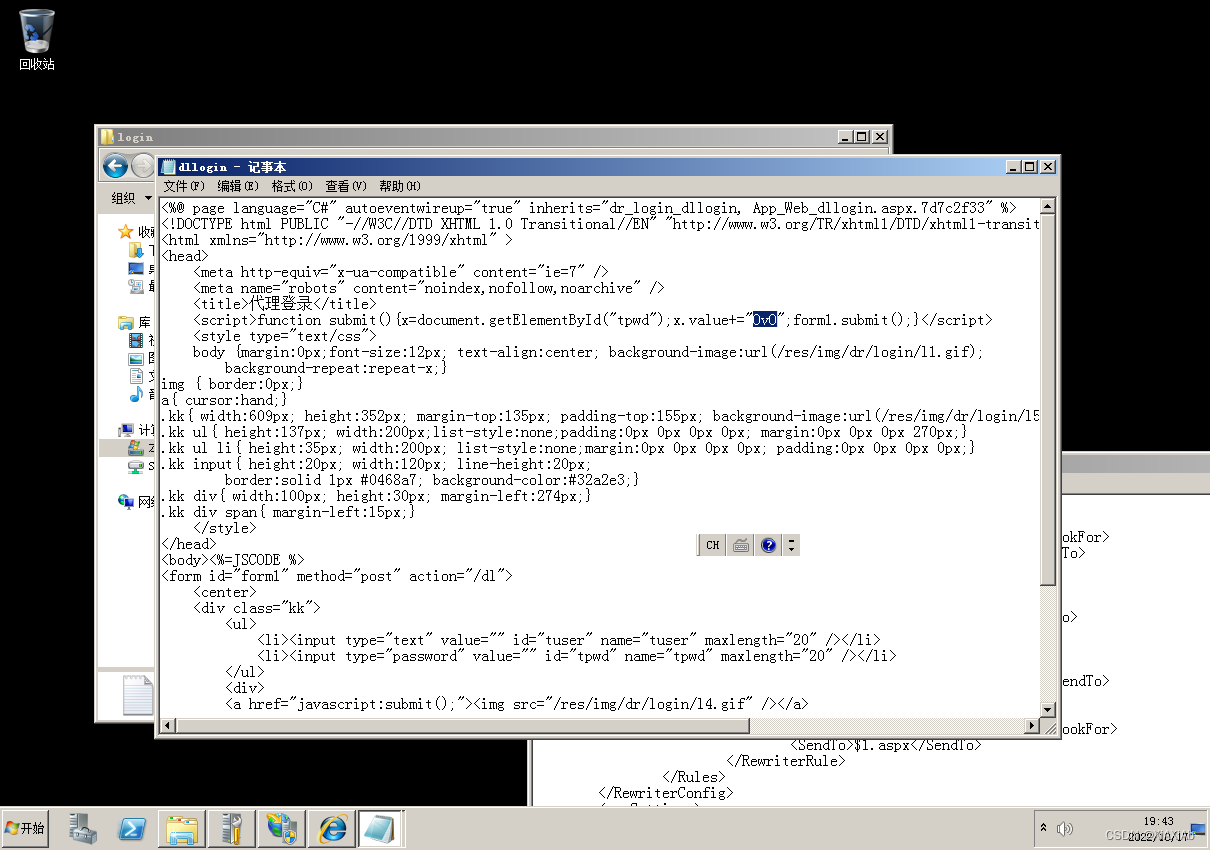This screenshot has width=1210, height=850.
Task: Open the Start menu button
Action: coord(24,828)
